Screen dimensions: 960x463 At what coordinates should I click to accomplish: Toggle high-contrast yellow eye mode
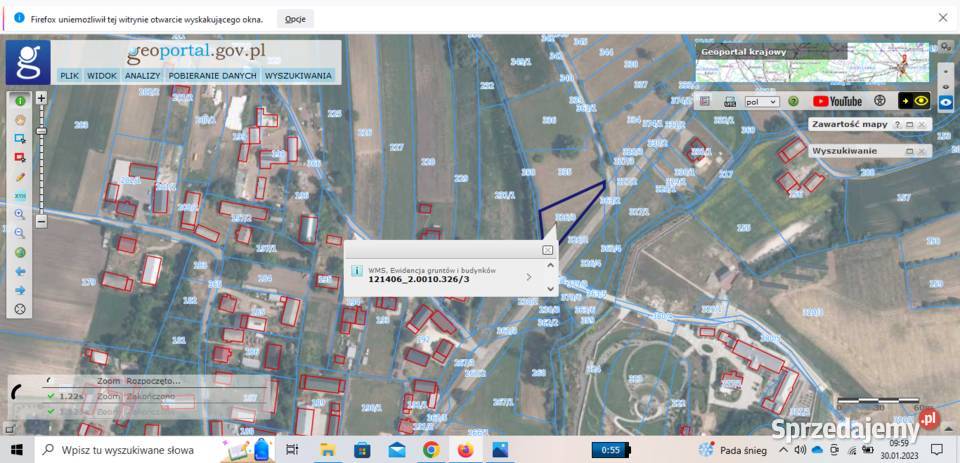[914, 101]
